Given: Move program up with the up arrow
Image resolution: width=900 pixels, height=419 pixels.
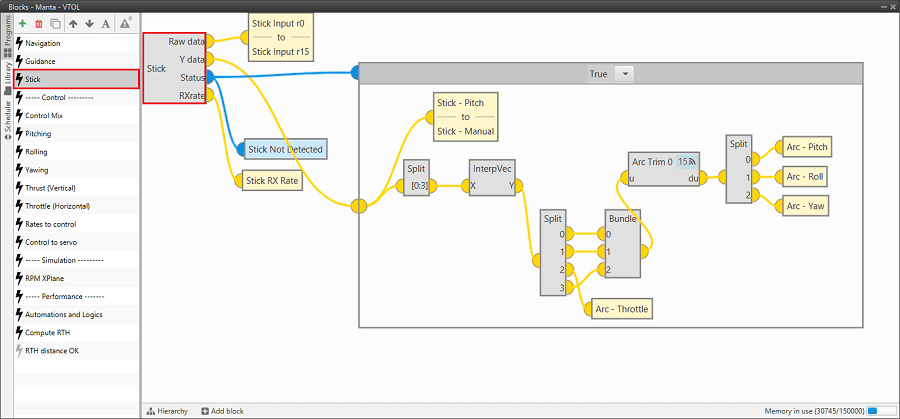Looking at the screenshot, I should pyautogui.click(x=73, y=23).
